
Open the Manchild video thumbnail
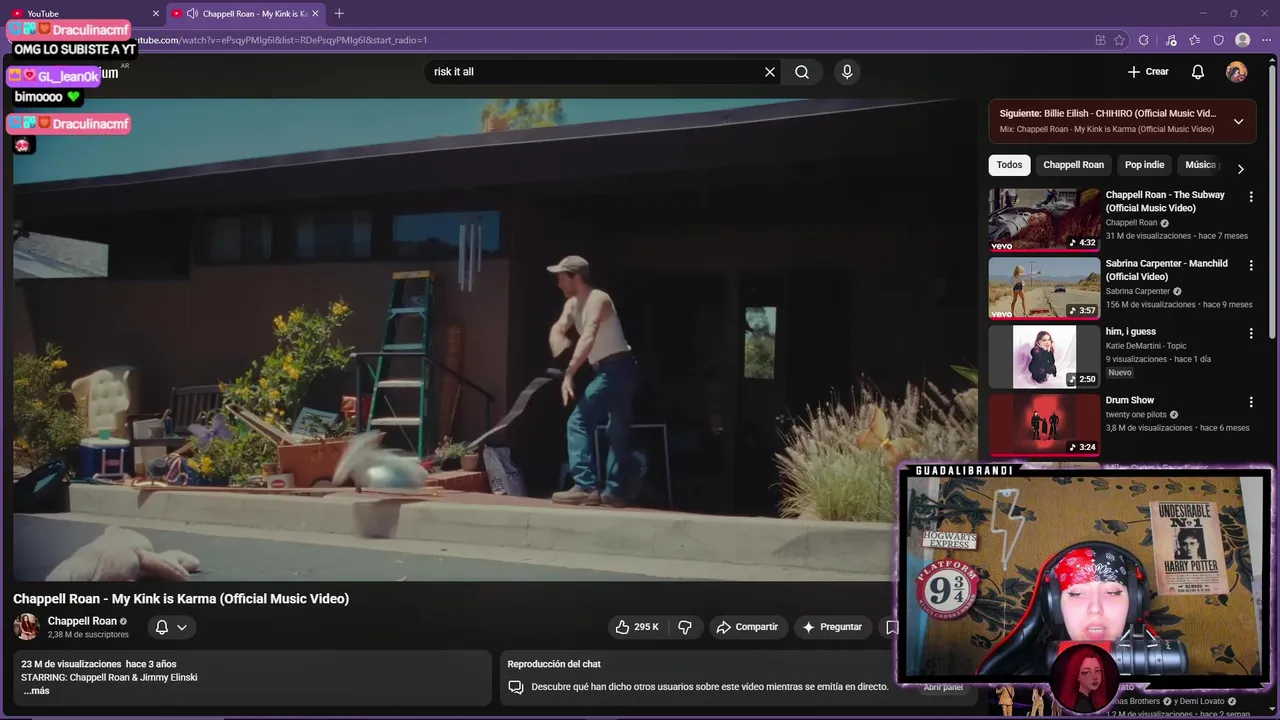(1044, 288)
